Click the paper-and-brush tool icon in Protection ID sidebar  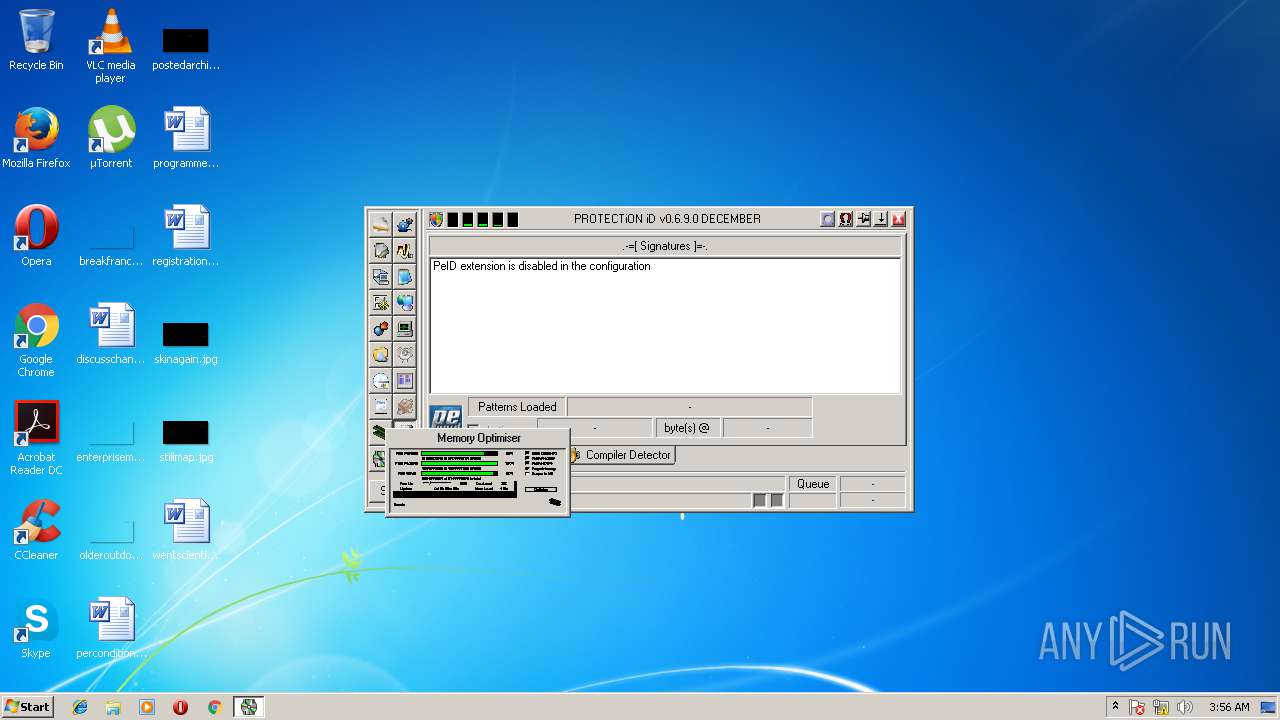(x=380, y=224)
